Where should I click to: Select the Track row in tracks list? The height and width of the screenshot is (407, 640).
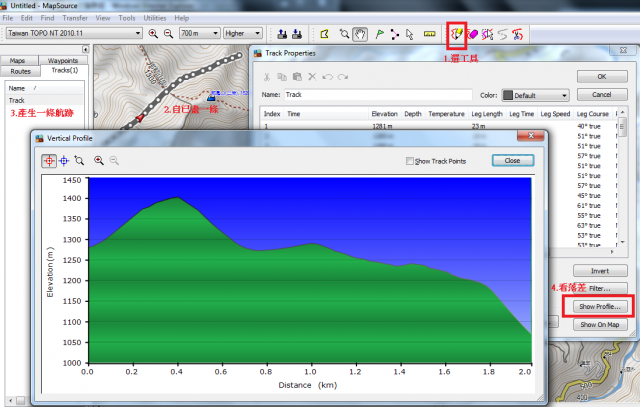(45, 100)
